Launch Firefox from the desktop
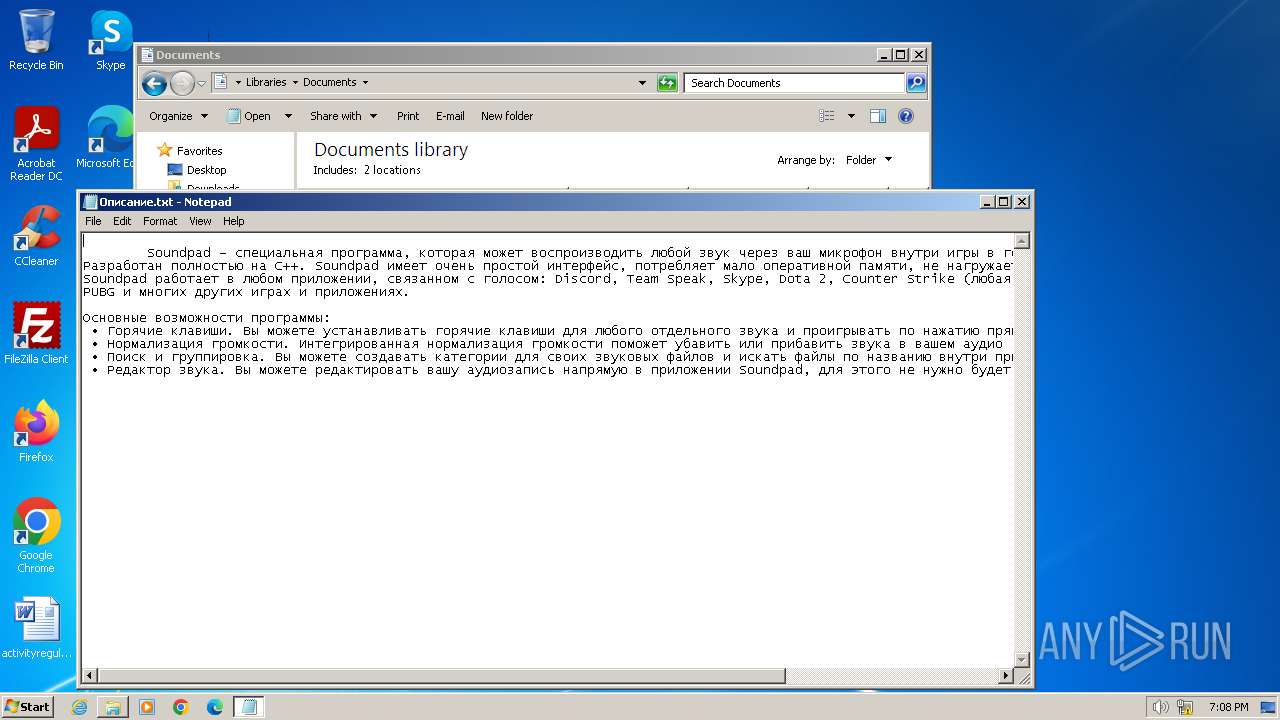This screenshot has width=1280, height=720. (x=36, y=432)
